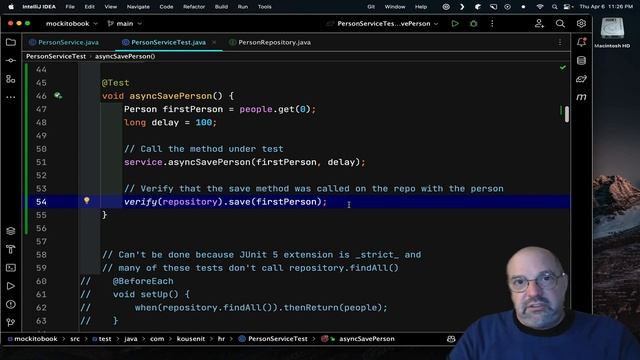Open the View menu
This screenshot has width=640, height=360.
click(111, 7)
